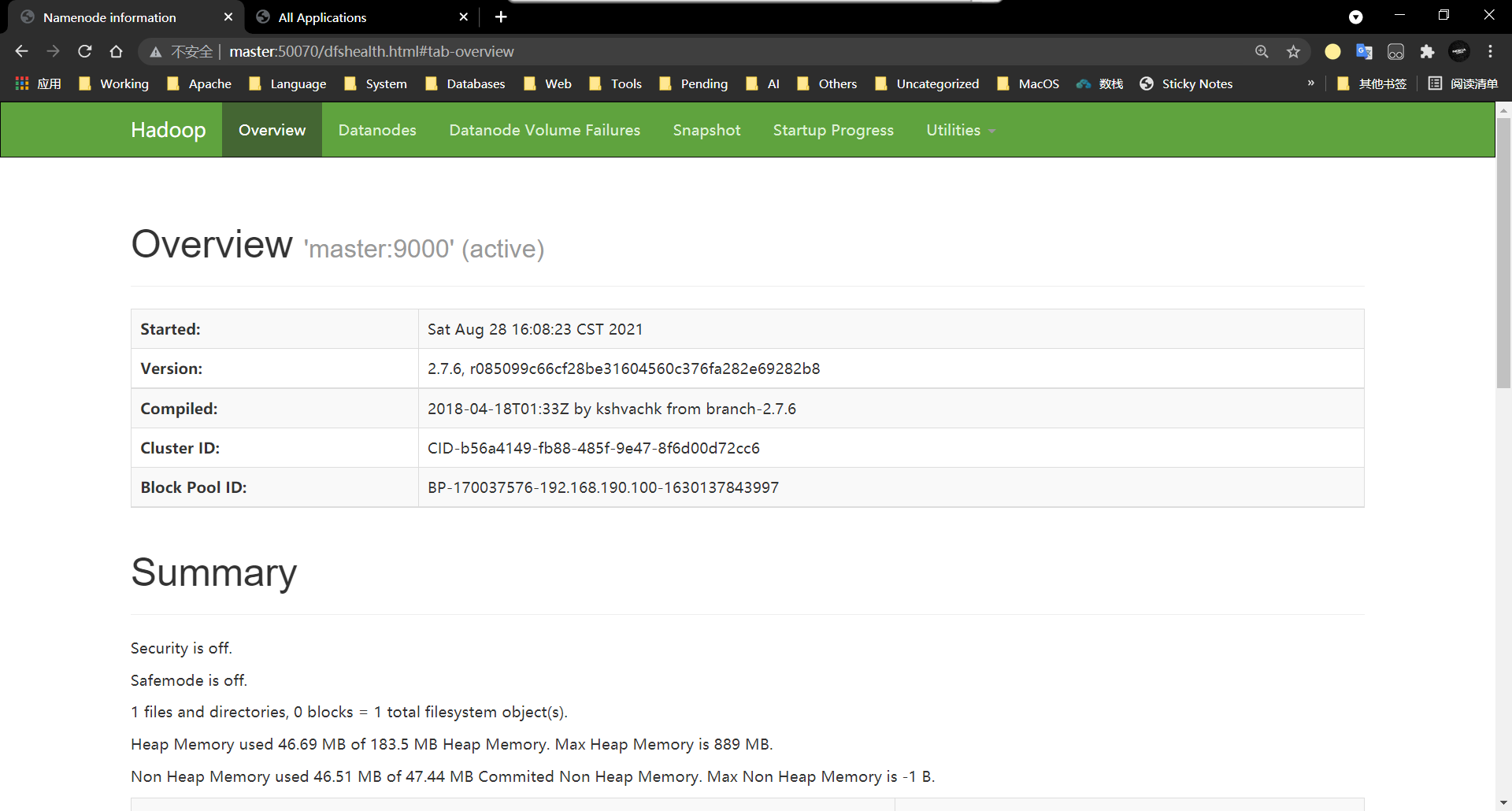Click the files and directories count line
This screenshot has width=1512, height=811.
tap(349, 712)
